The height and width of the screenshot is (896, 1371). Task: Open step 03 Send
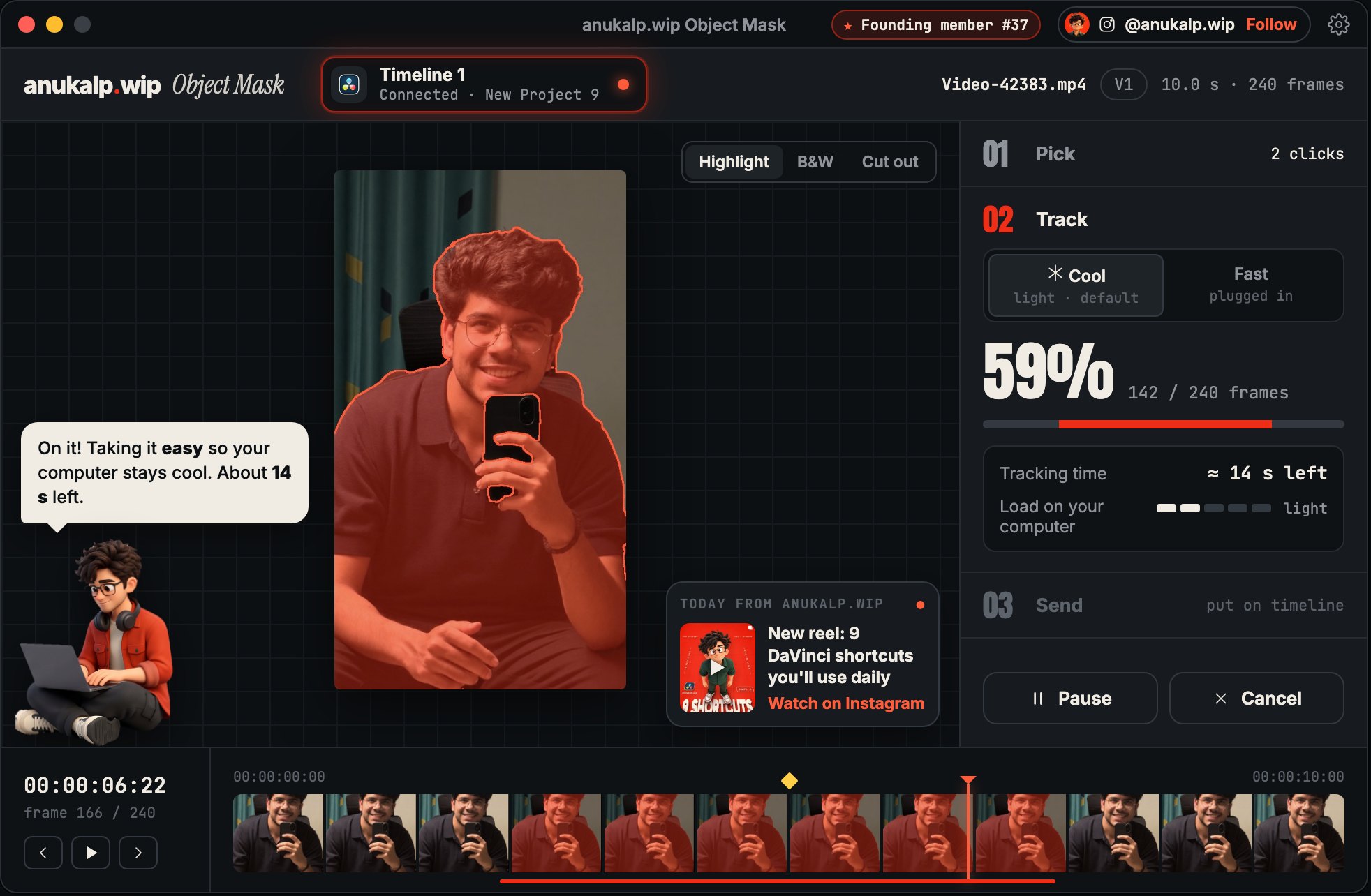click(1163, 605)
